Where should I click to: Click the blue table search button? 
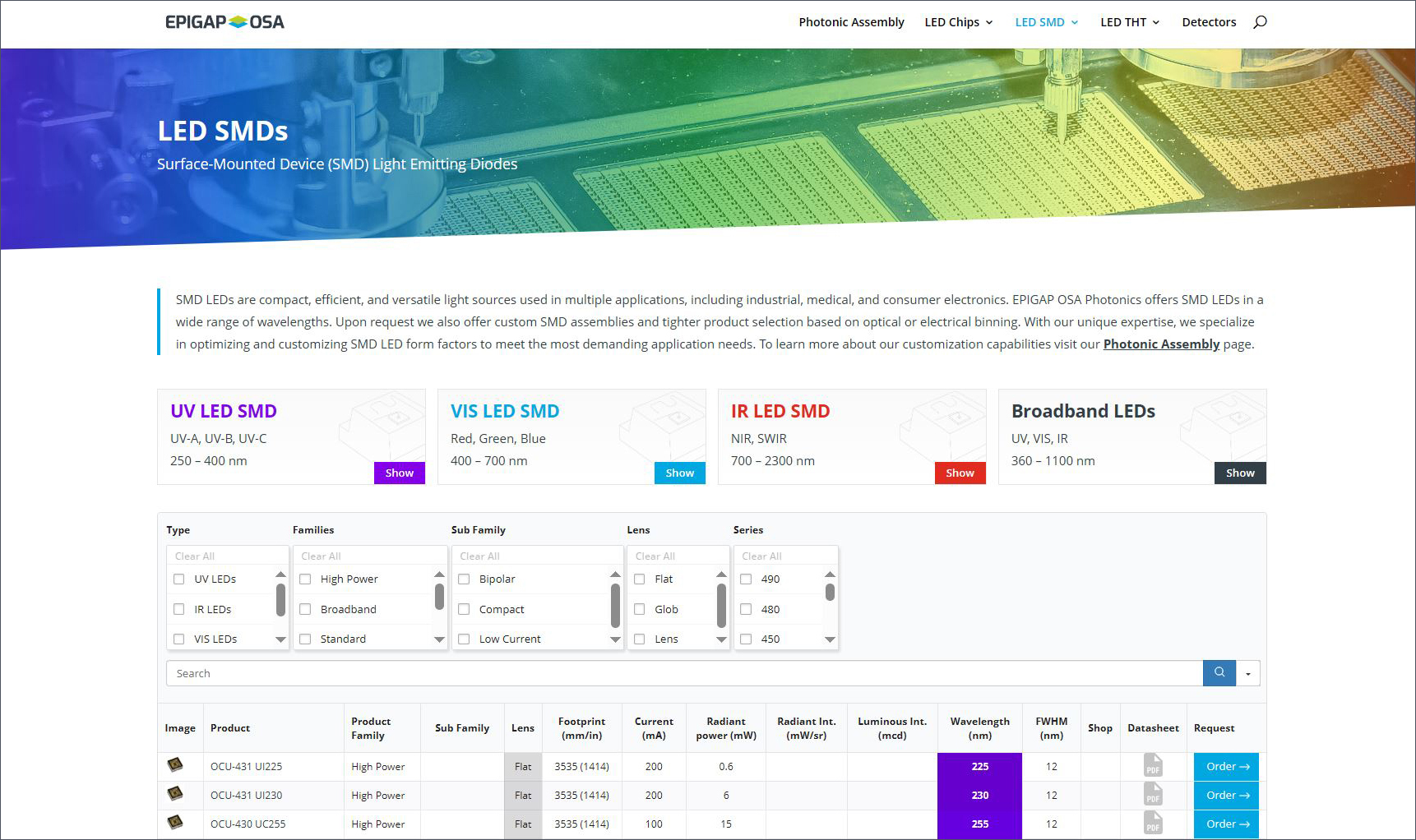click(x=1219, y=673)
